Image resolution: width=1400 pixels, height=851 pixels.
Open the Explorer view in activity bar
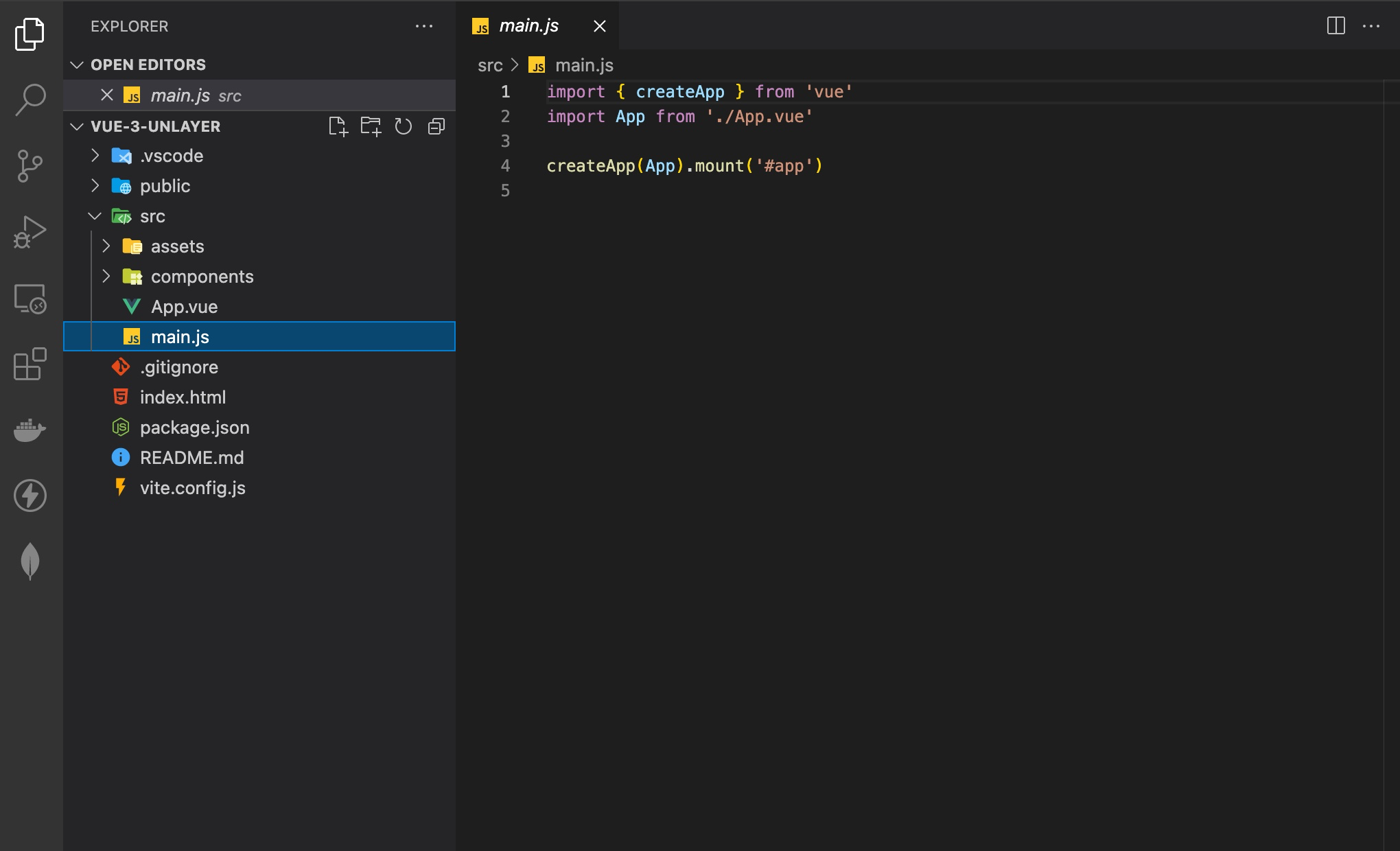tap(30, 34)
